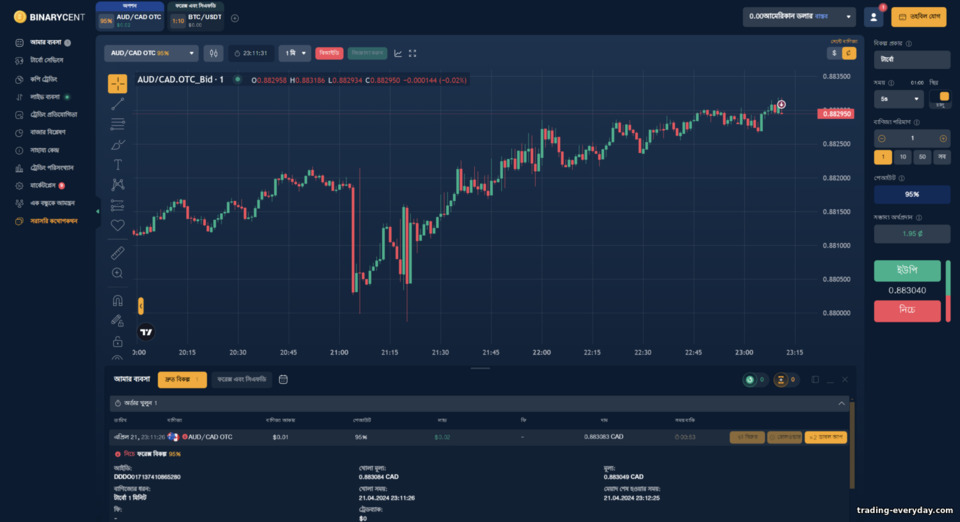Screen dimensions: 960x522
Task: Switch currency display to dollar
Action: click(x=834, y=53)
